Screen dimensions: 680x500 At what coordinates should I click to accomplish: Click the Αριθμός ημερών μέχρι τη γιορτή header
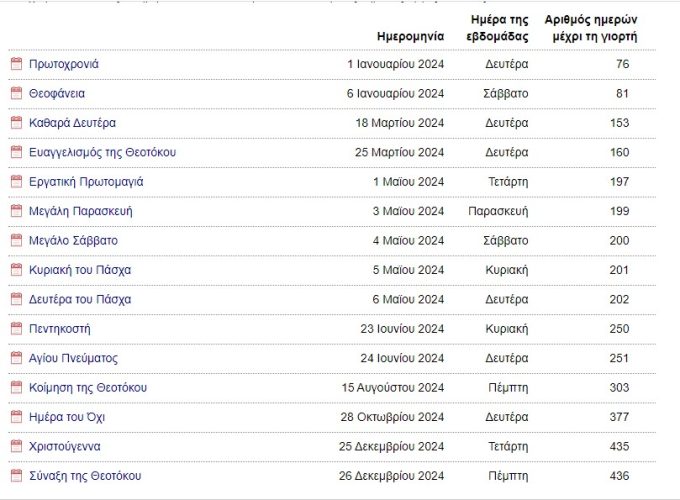click(591, 28)
